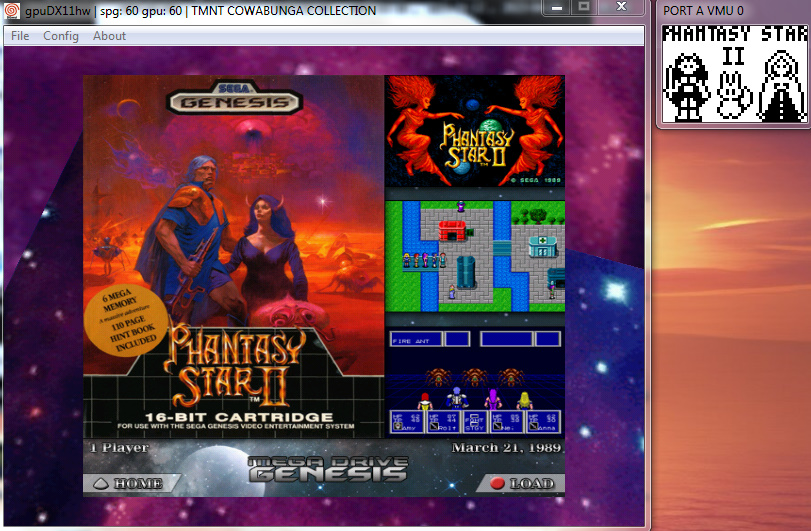Click the emulator swirl icon in the title bar
The image size is (811, 531).
11,10
